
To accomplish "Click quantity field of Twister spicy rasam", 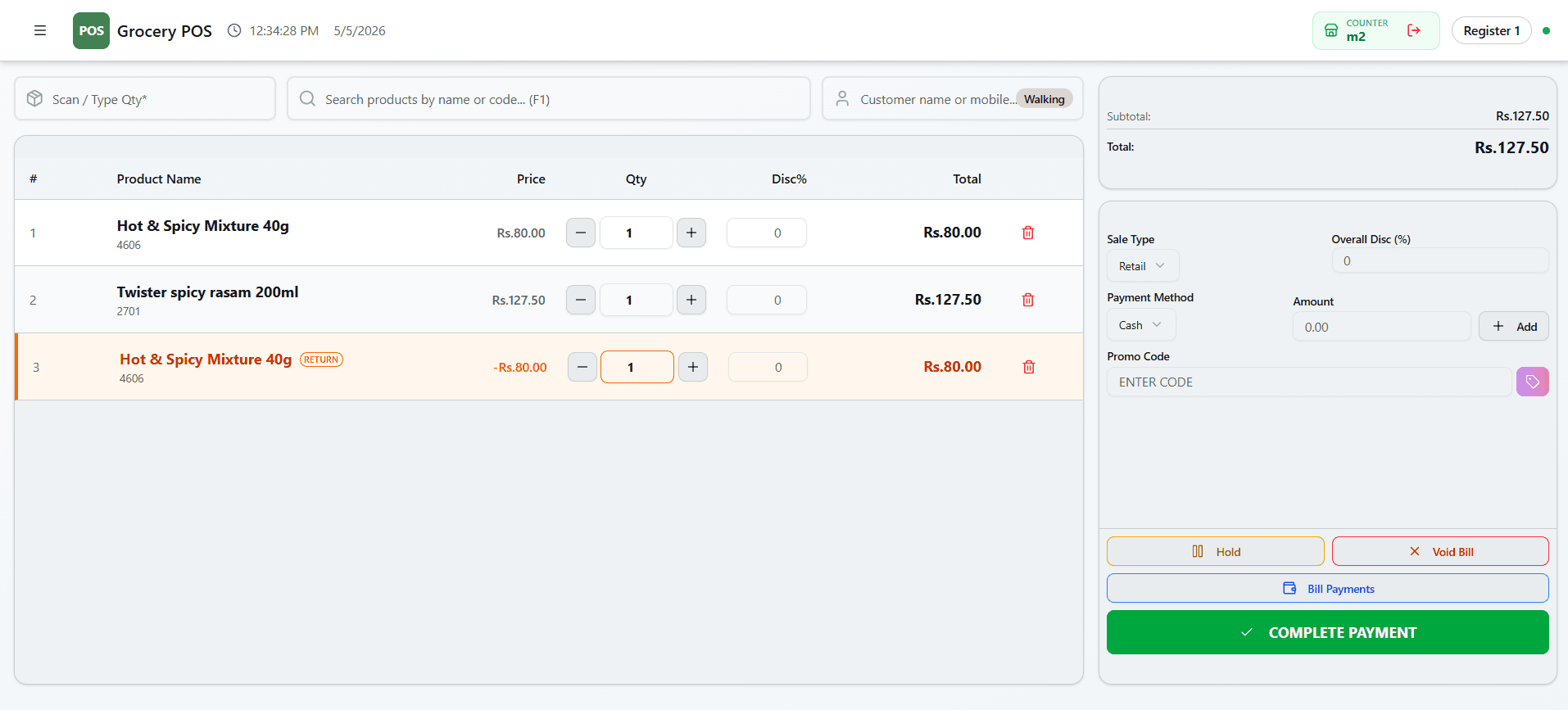I will pyautogui.click(x=637, y=300).
